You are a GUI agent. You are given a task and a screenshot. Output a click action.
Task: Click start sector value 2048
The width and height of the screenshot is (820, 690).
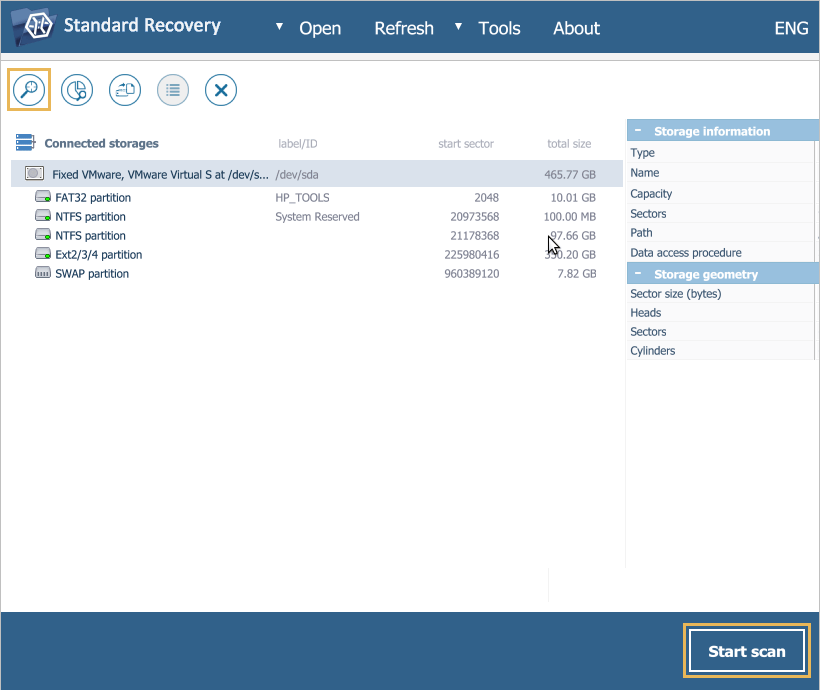[x=486, y=197]
